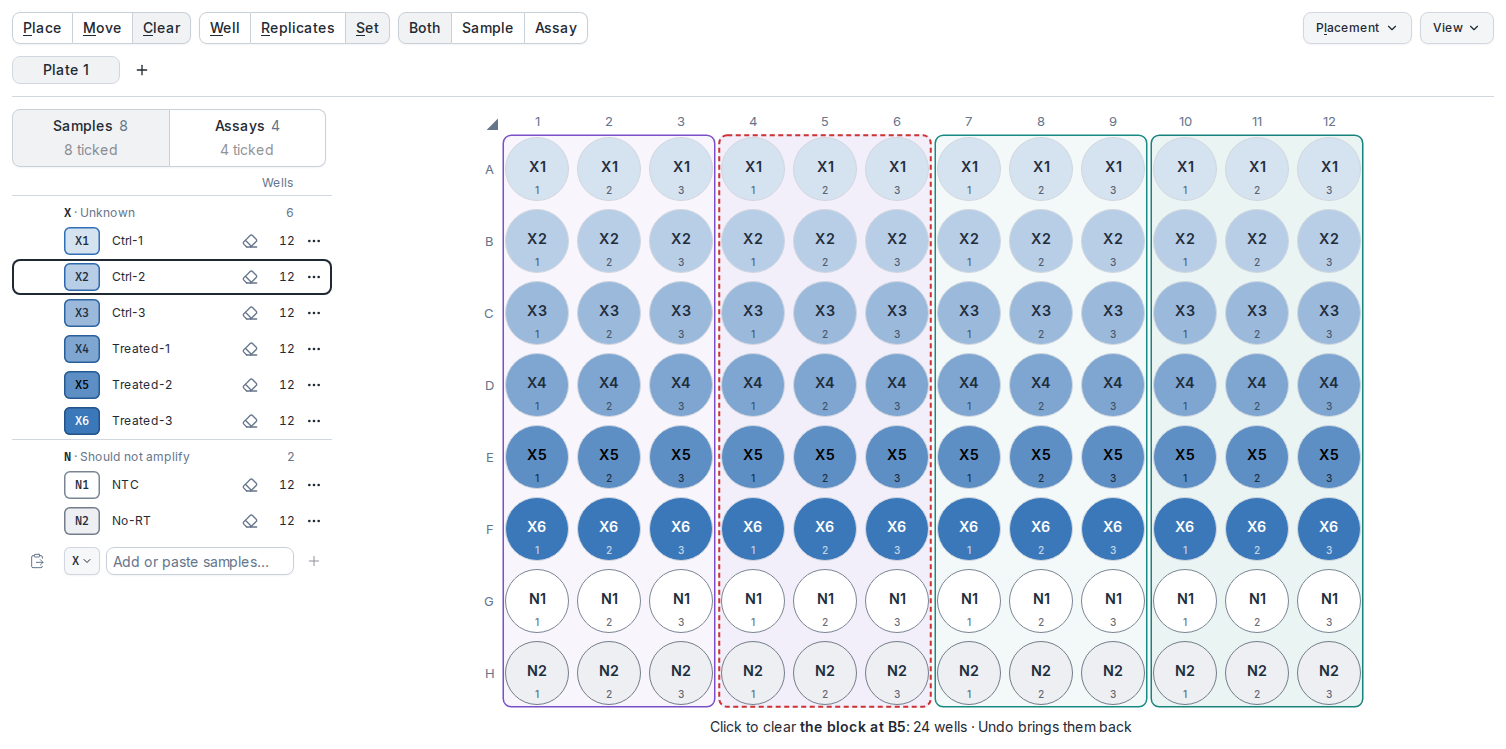The image size is (1506, 749).
Task: Click the row G header
Action: coord(489,601)
